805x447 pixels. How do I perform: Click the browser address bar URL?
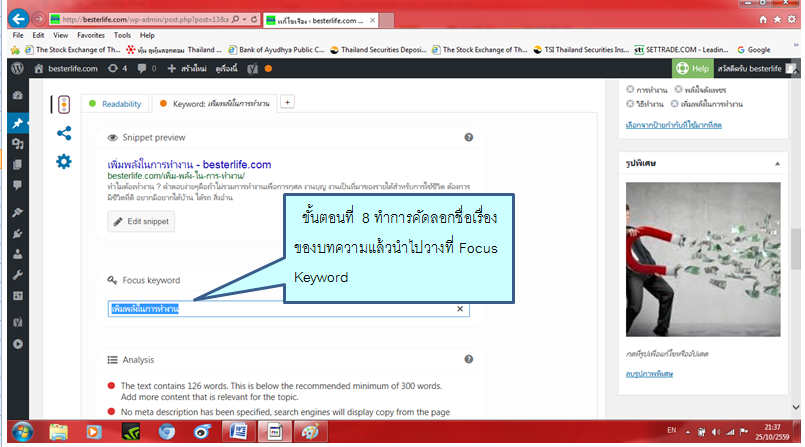coord(145,20)
